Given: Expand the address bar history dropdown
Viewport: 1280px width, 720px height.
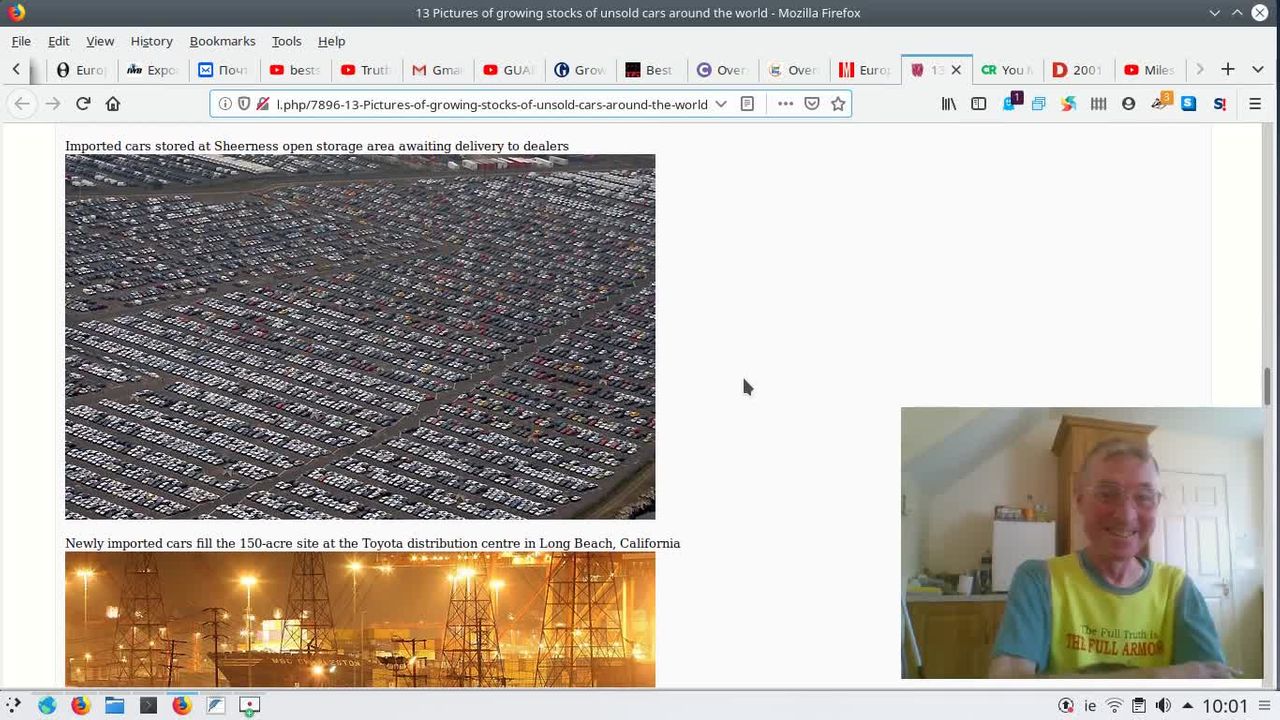Looking at the screenshot, I should 721,104.
